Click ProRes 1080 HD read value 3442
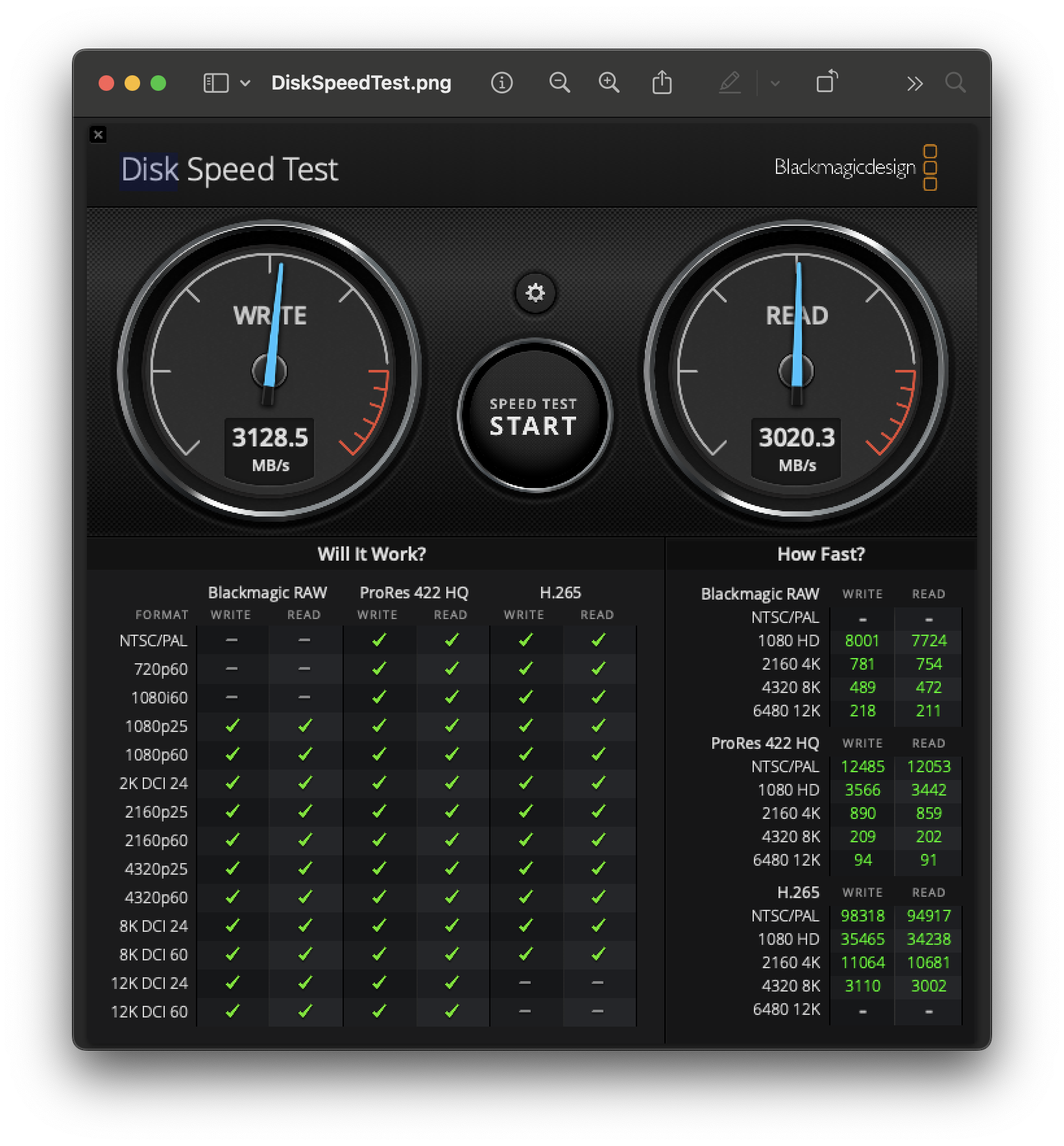This screenshot has width=1064, height=1146. [928, 790]
